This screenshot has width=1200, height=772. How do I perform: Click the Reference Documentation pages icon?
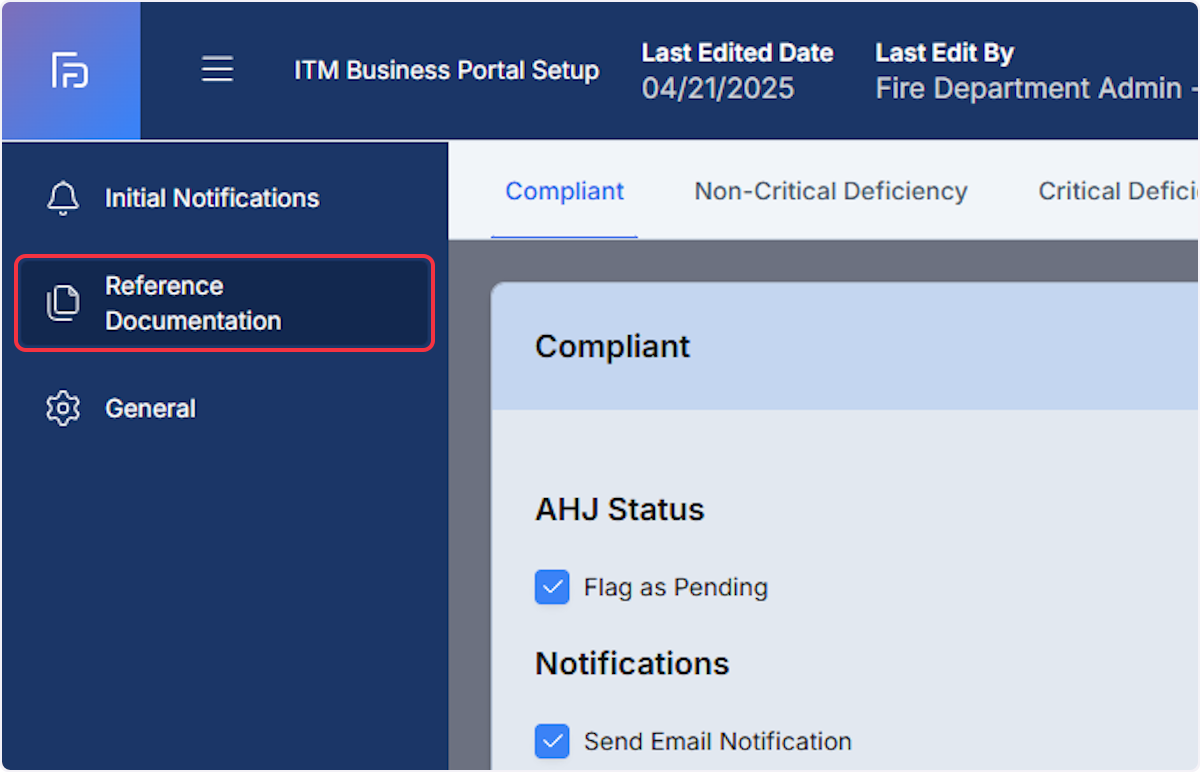63,303
